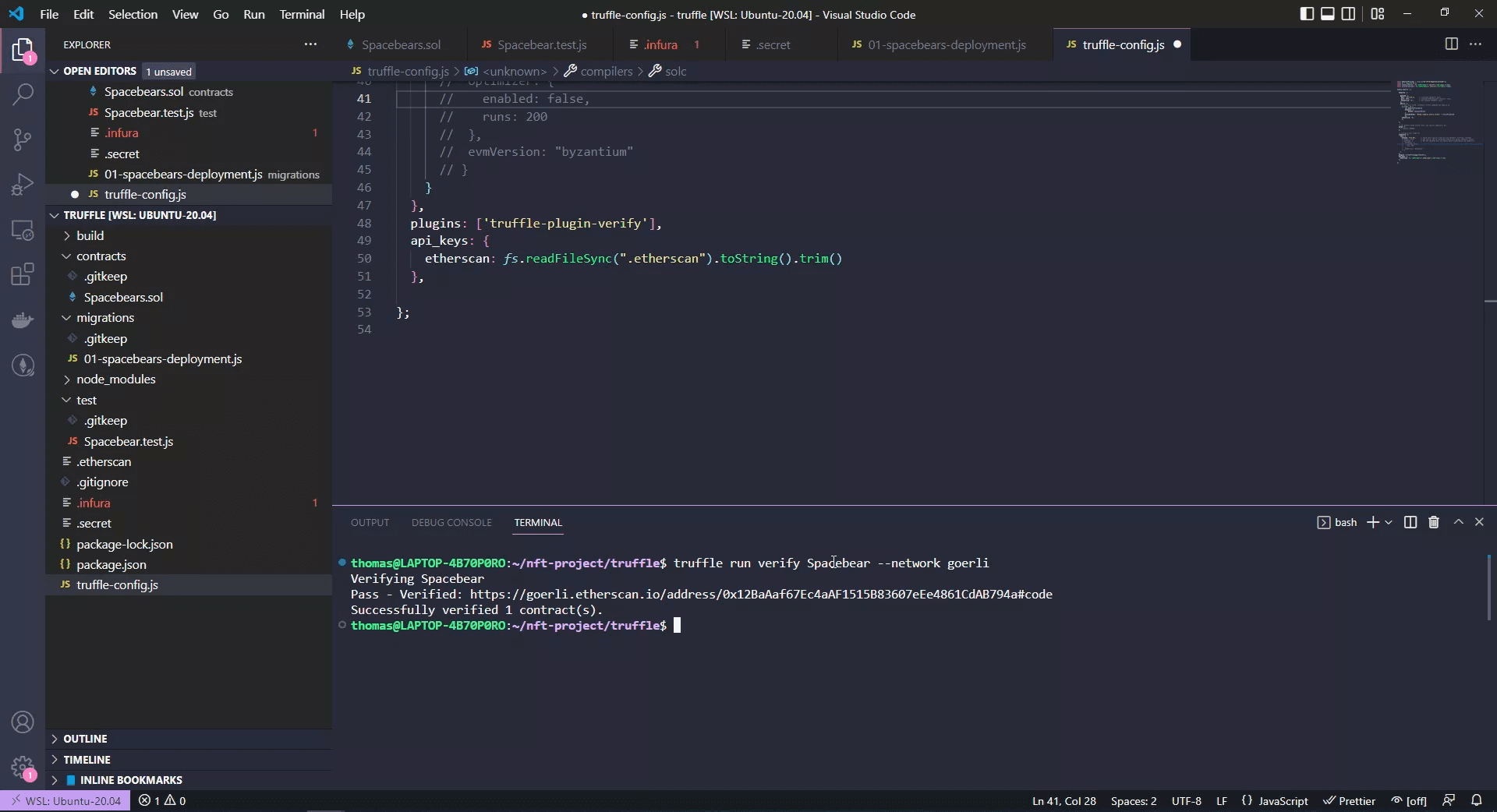Open the Source Control view
This screenshot has width=1497, height=812.
[23, 140]
